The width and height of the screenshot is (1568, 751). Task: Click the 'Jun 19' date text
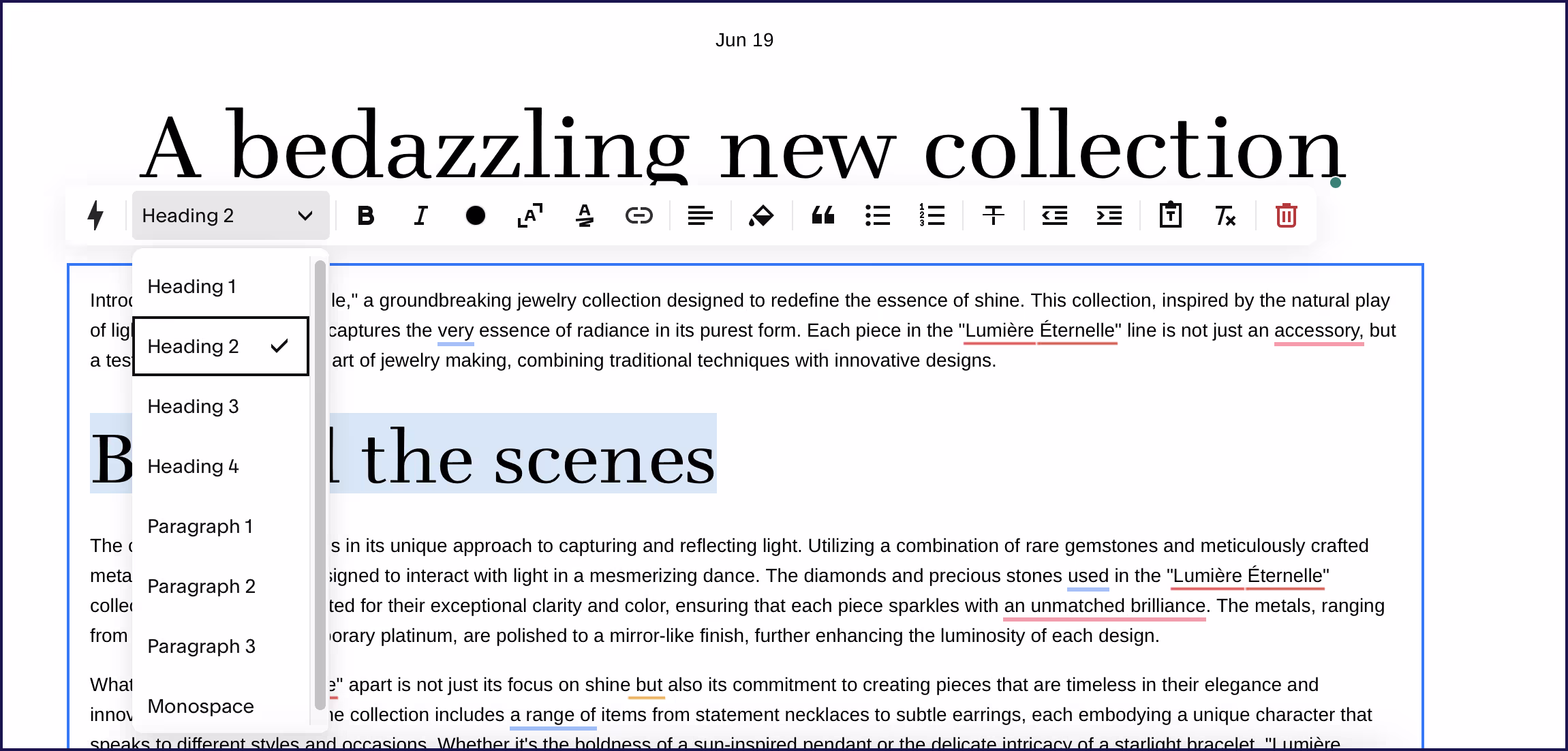[x=744, y=40]
